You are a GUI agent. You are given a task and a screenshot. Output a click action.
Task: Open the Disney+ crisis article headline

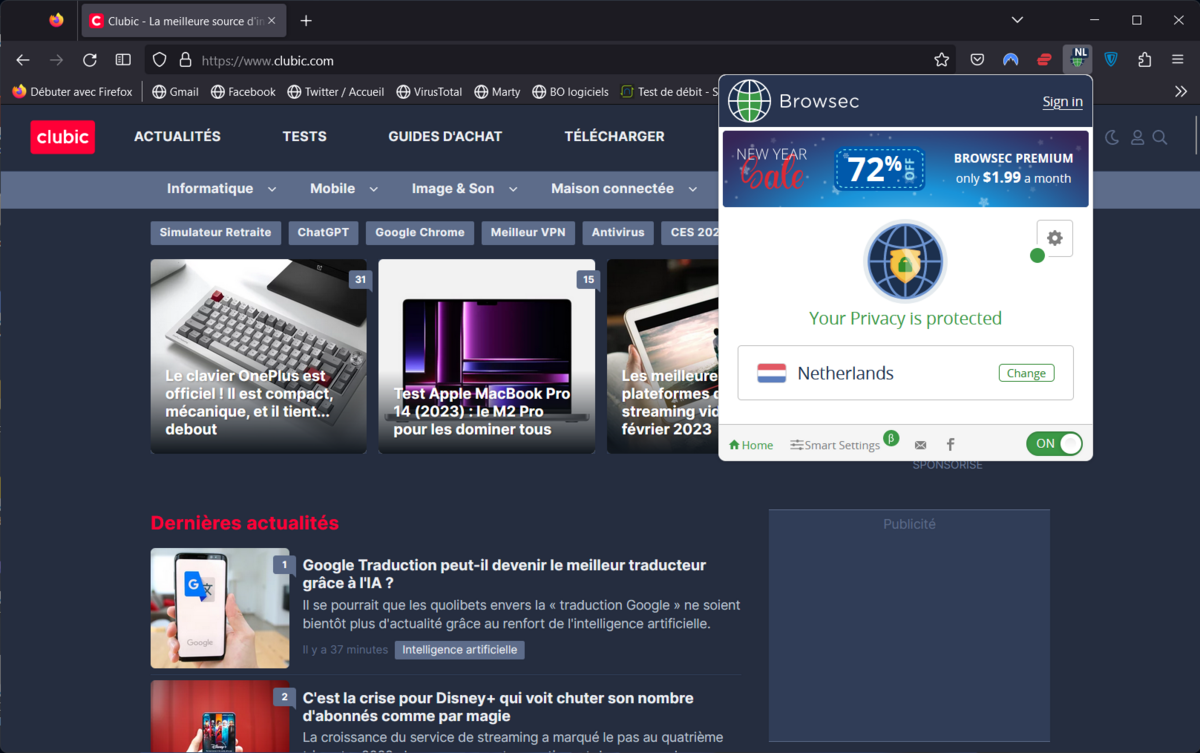pyautogui.click(x=498, y=707)
